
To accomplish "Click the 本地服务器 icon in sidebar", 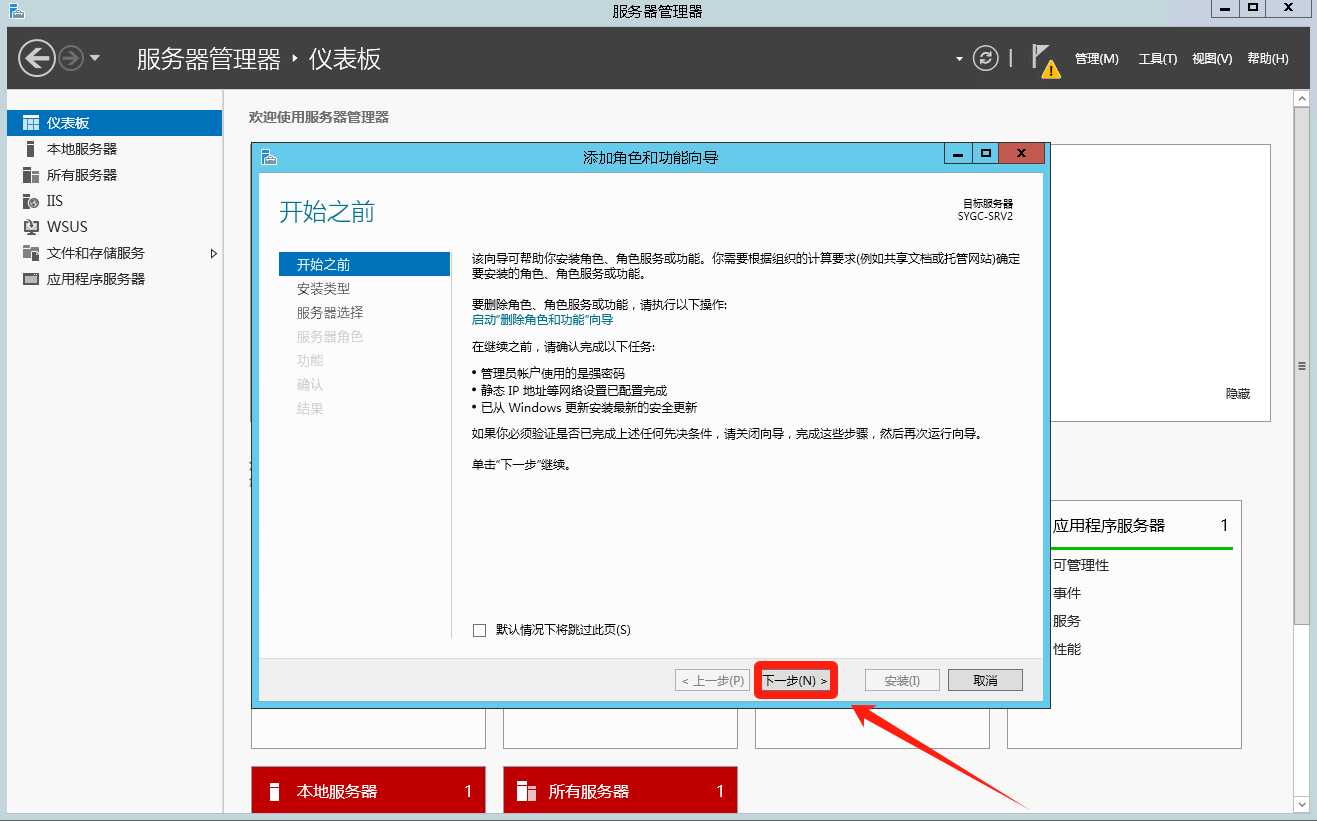I will [x=30, y=149].
